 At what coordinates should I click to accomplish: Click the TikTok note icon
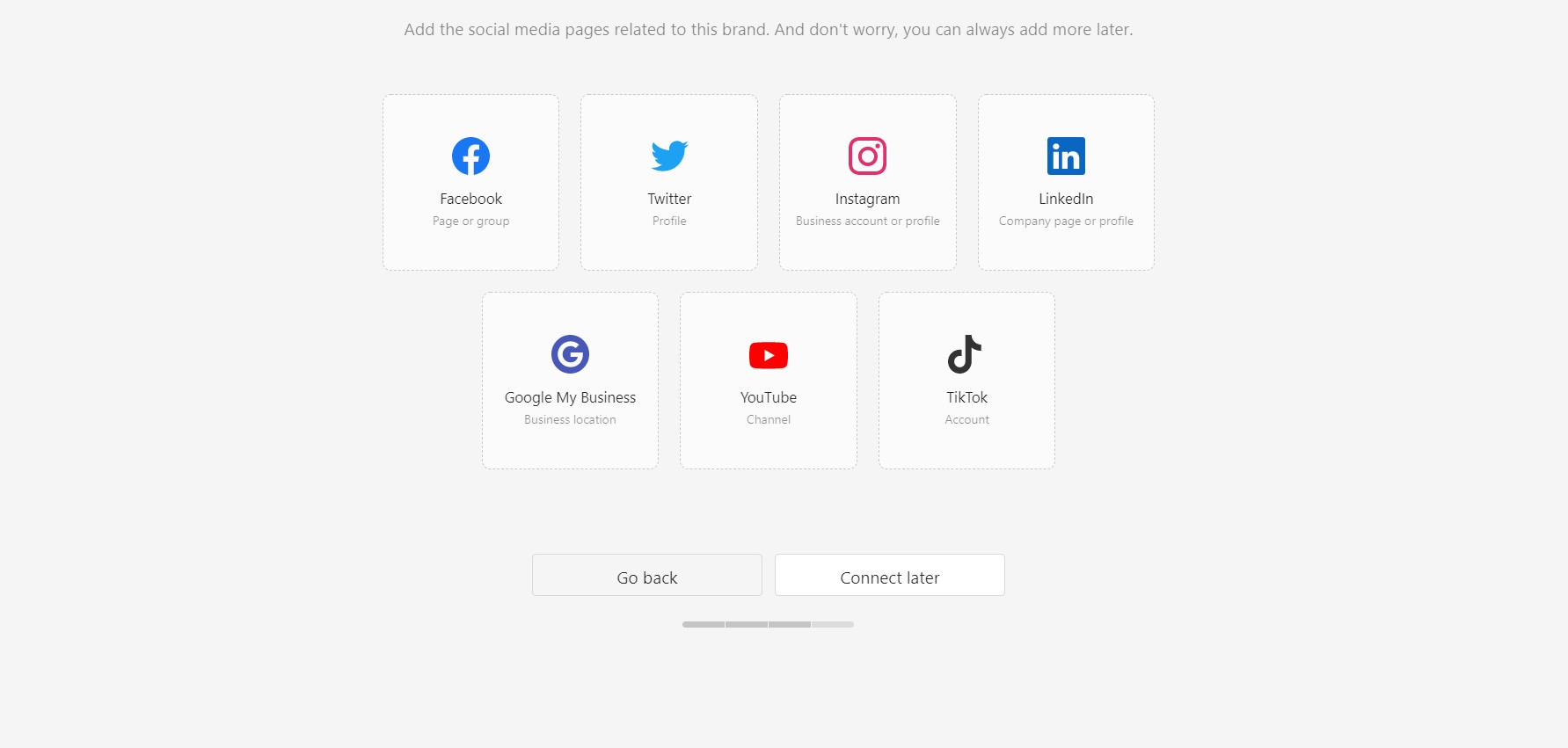[x=965, y=354]
